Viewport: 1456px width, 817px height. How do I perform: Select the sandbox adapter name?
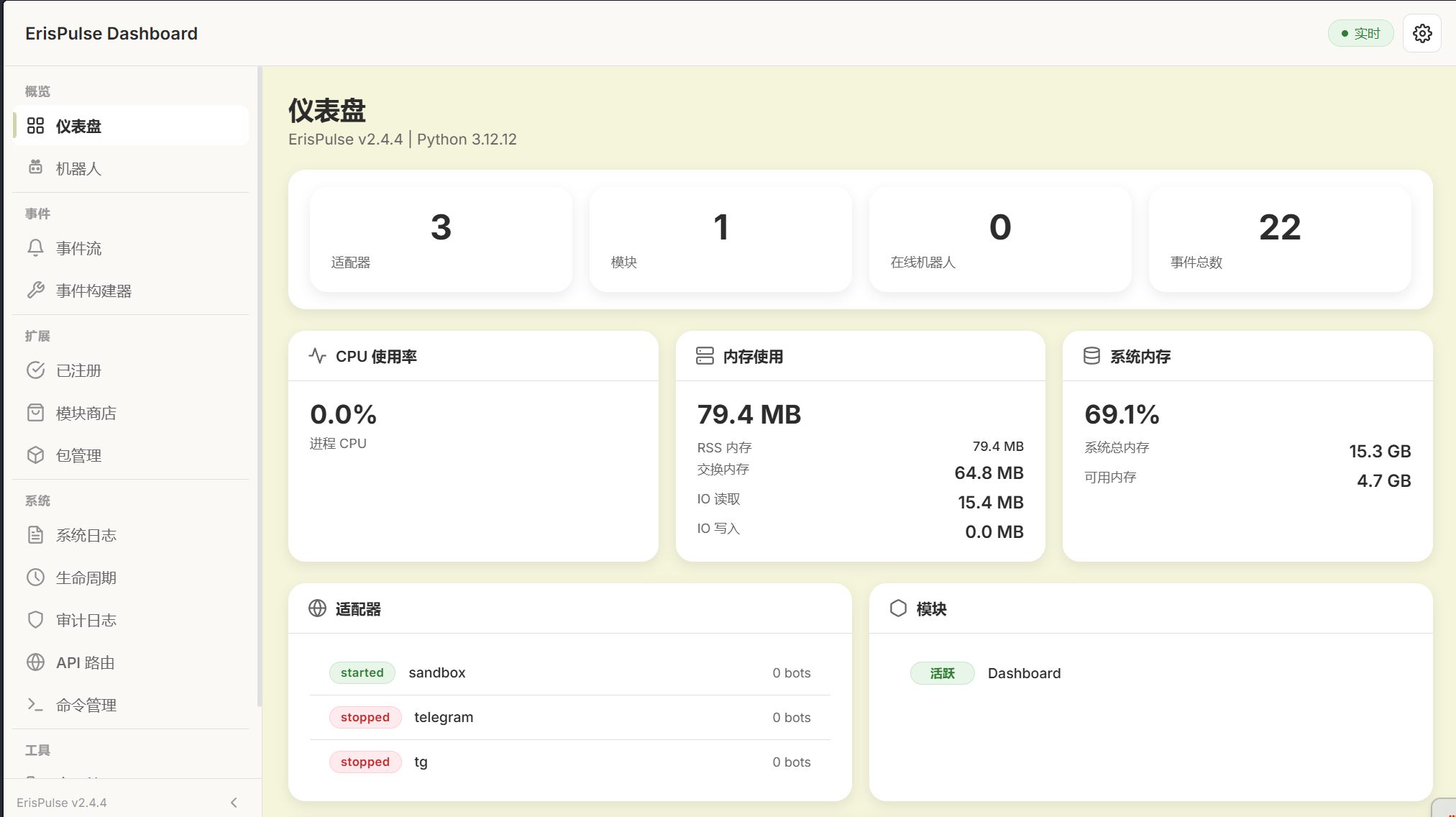coord(437,672)
